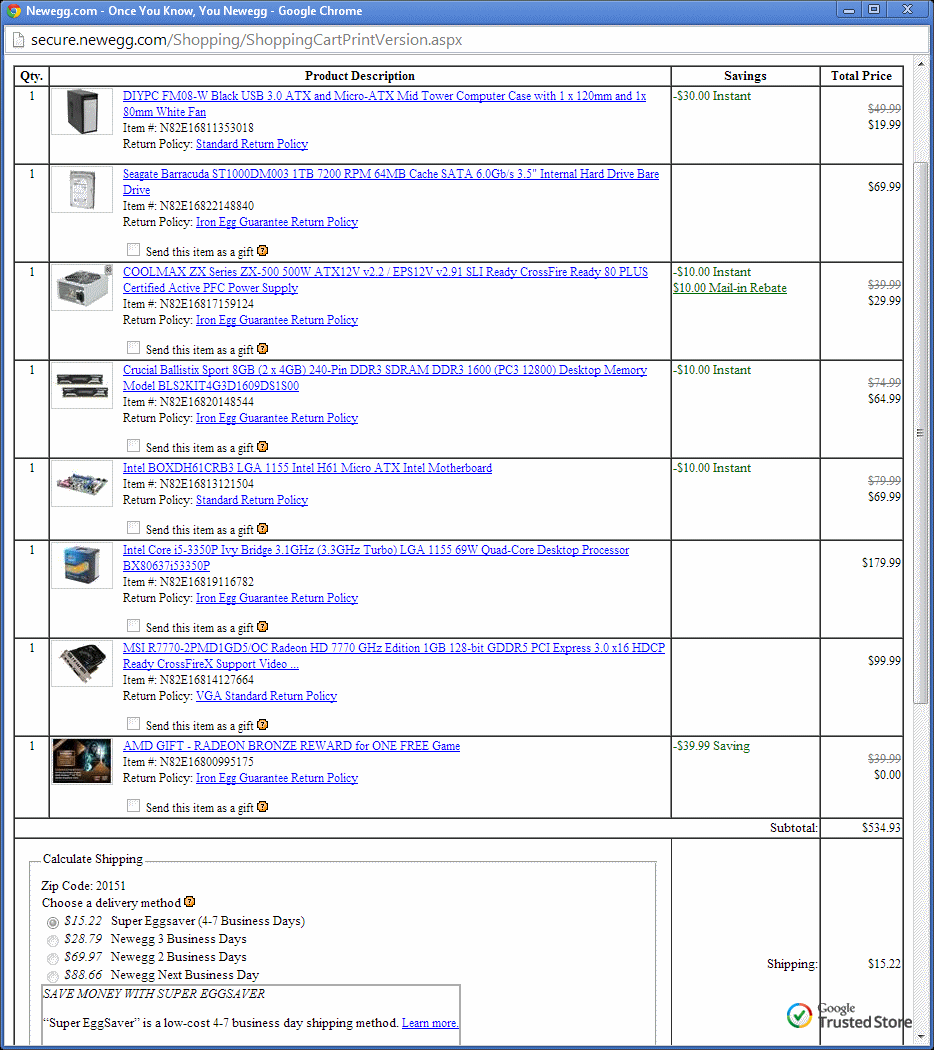Click the Zip Code: 20151 text

(83, 885)
